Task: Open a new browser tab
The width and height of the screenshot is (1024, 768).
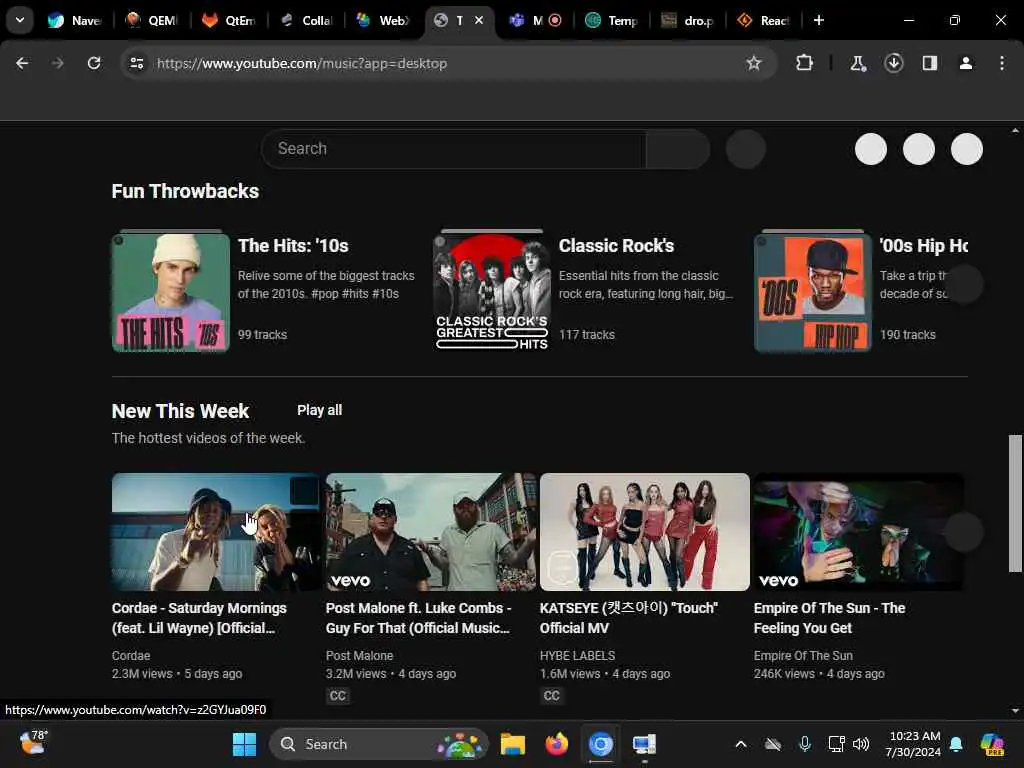Action: (x=818, y=20)
